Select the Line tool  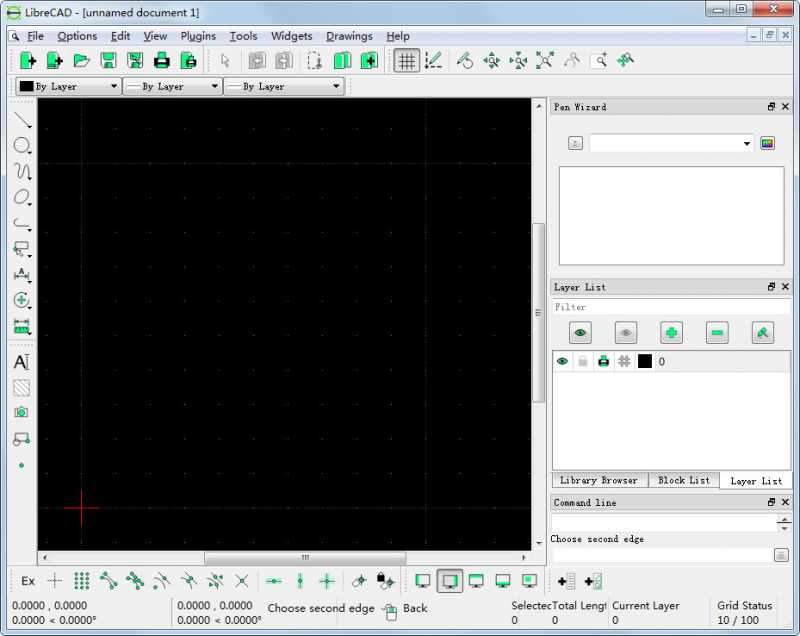tap(22, 122)
